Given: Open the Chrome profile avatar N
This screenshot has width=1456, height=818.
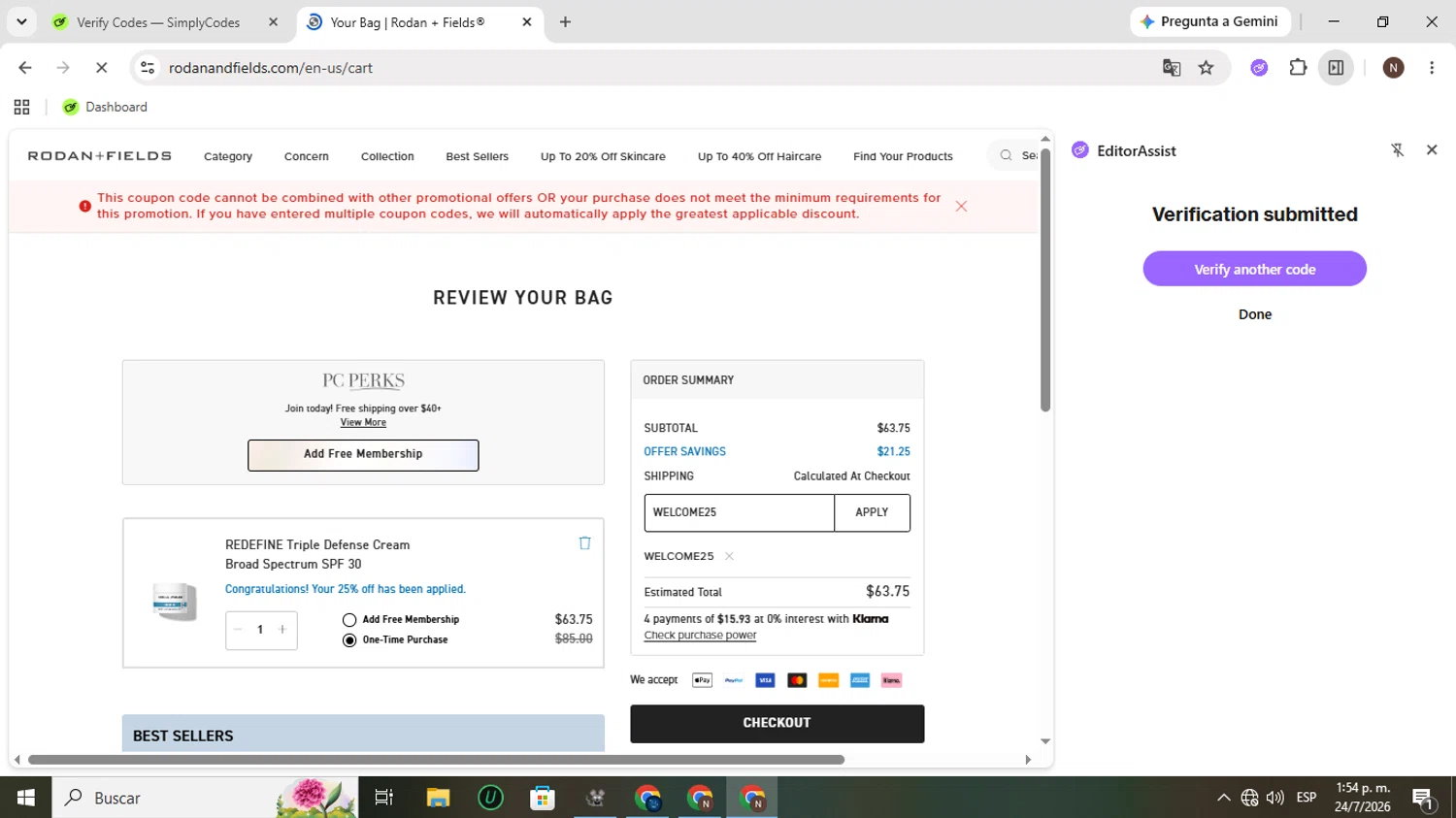Looking at the screenshot, I should pyautogui.click(x=1393, y=68).
